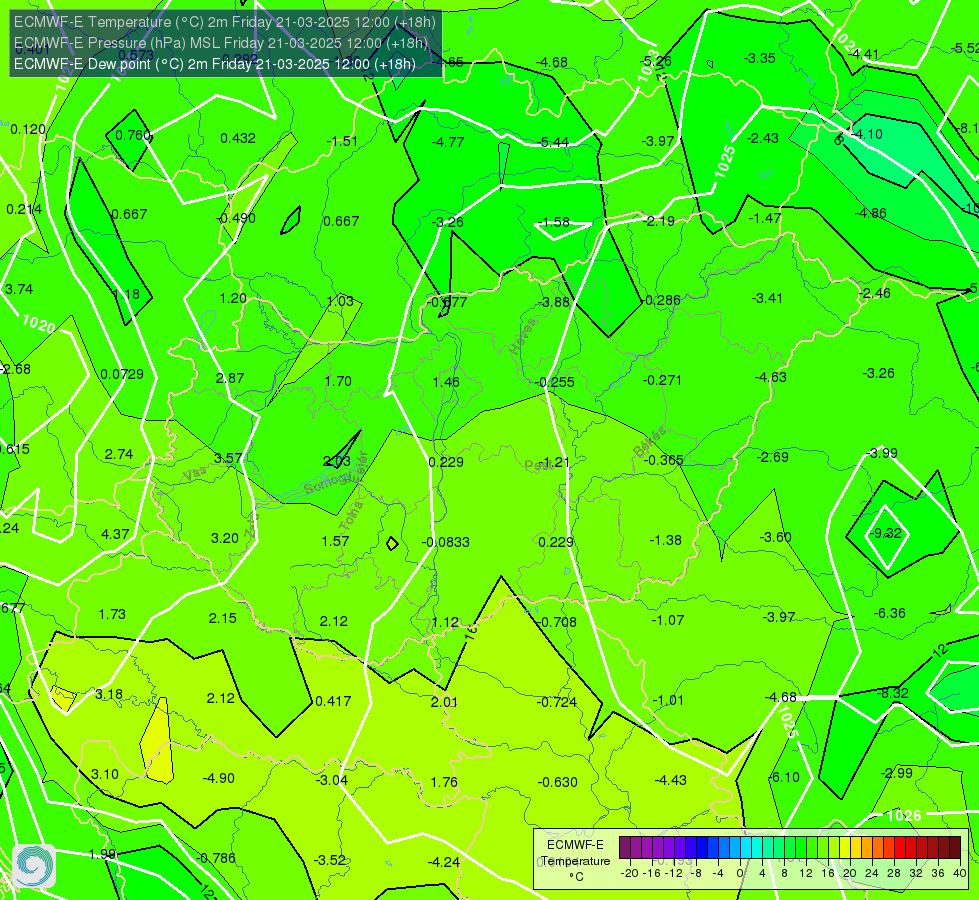Click the Heves county label
The width and height of the screenshot is (979, 900).
coord(523,336)
